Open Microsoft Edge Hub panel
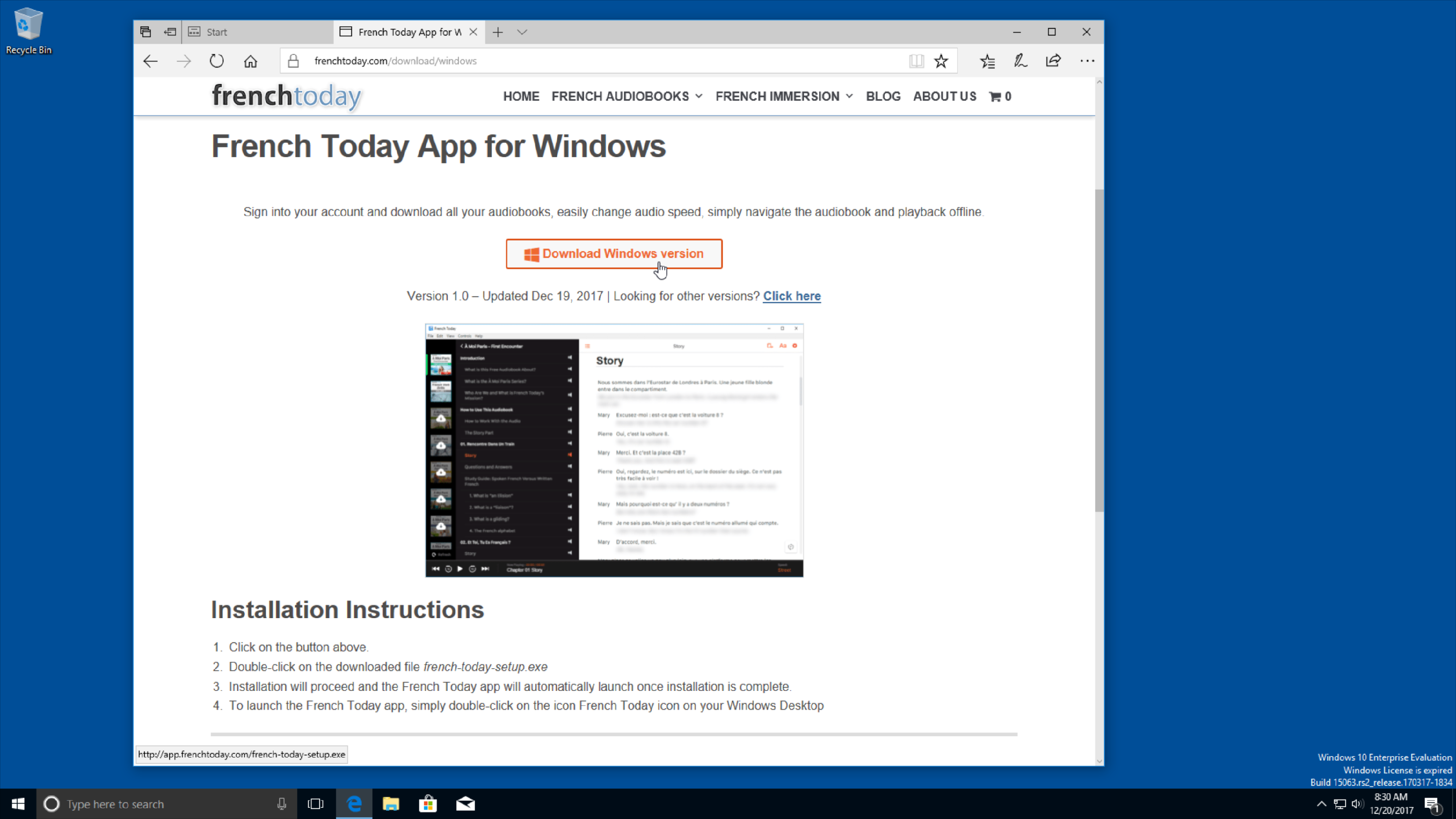The height and width of the screenshot is (819, 1456). [987, 61]
